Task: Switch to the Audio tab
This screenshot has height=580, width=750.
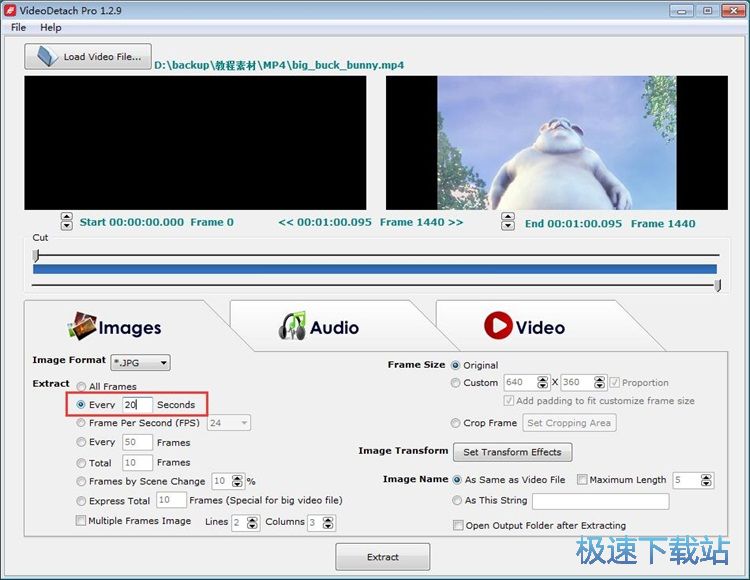Action: (319, 327)
